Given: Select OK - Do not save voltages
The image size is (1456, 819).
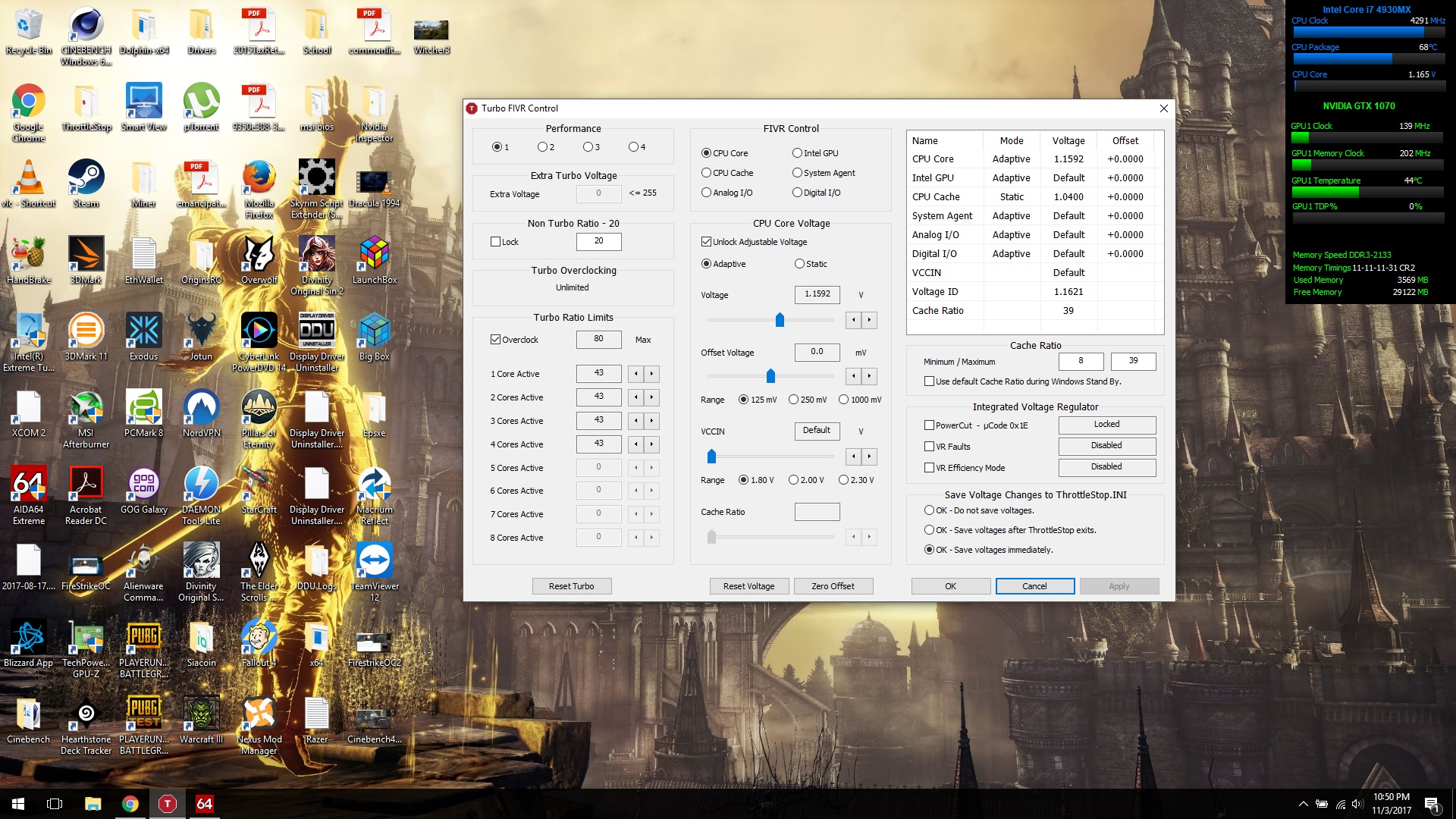Looking at the screenshot, I should (x=979, y=510).
